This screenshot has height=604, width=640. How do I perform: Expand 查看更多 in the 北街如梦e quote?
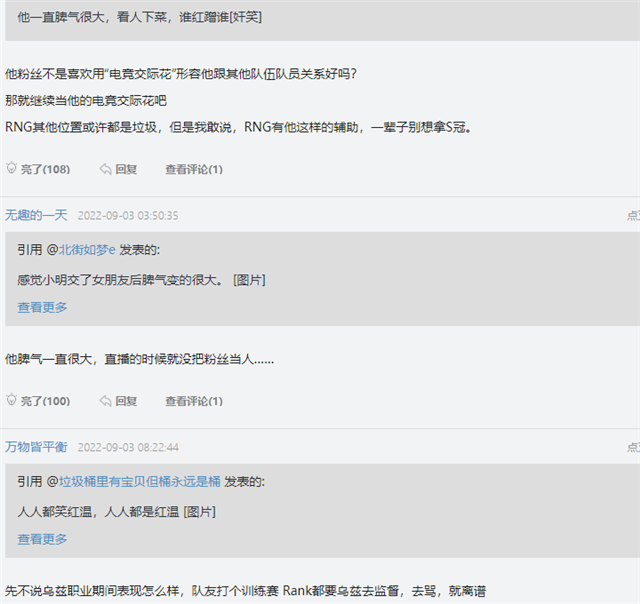pyautogui.click(x=42, y=307)
